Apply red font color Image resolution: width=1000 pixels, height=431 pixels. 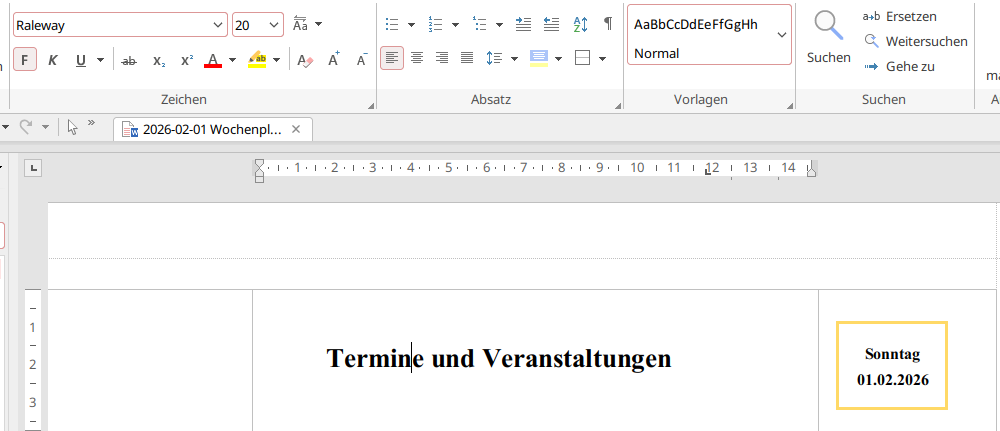coord(213,60)
